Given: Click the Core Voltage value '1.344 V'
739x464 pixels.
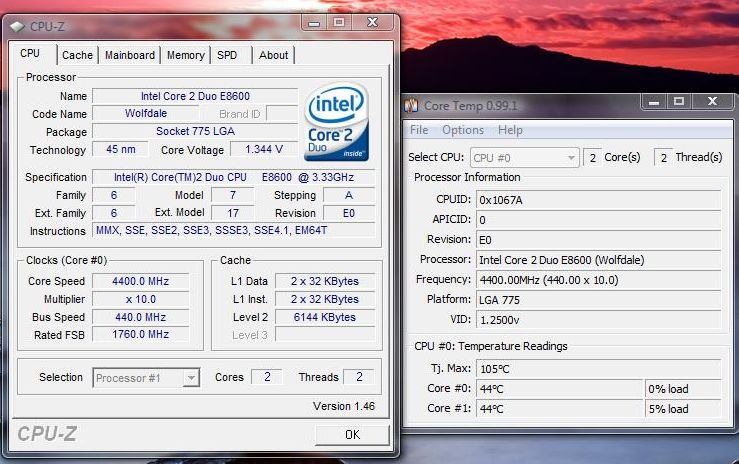Looking at the screenshot, I should pyautogui.click(x=264, y=149).
